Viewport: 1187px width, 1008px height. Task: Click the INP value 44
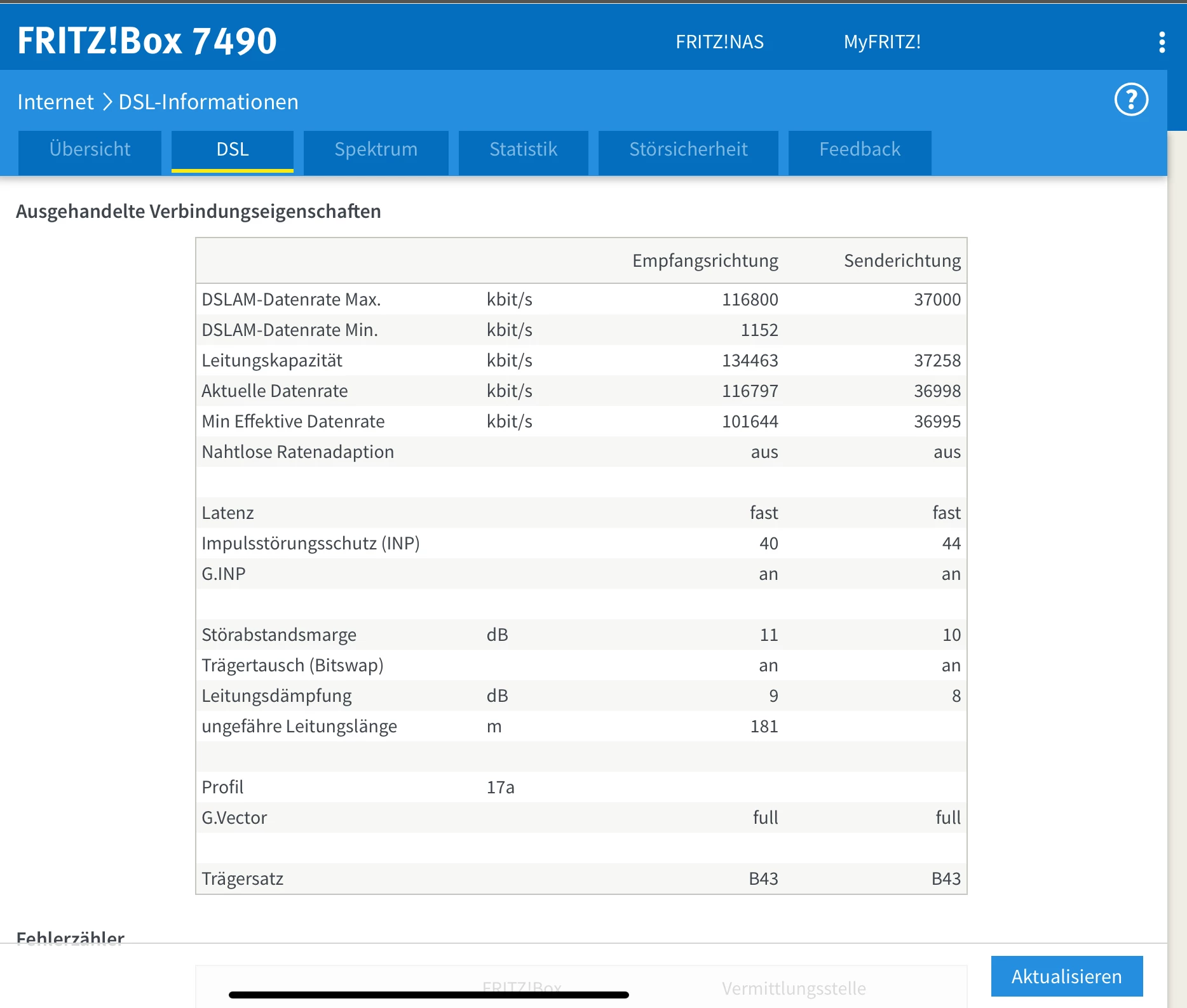tap(951, 543)
